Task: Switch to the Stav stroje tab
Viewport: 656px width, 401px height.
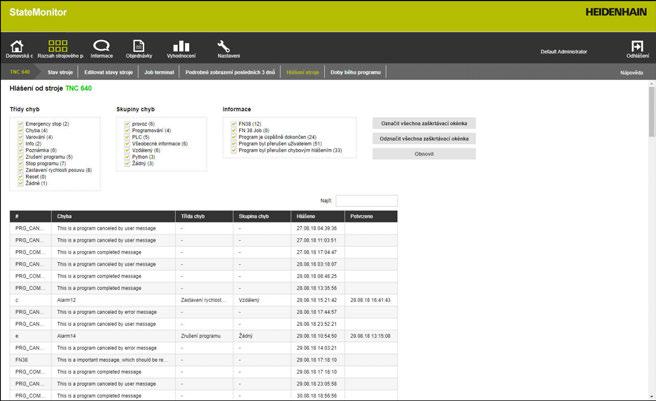Action: tap(60, 72)
